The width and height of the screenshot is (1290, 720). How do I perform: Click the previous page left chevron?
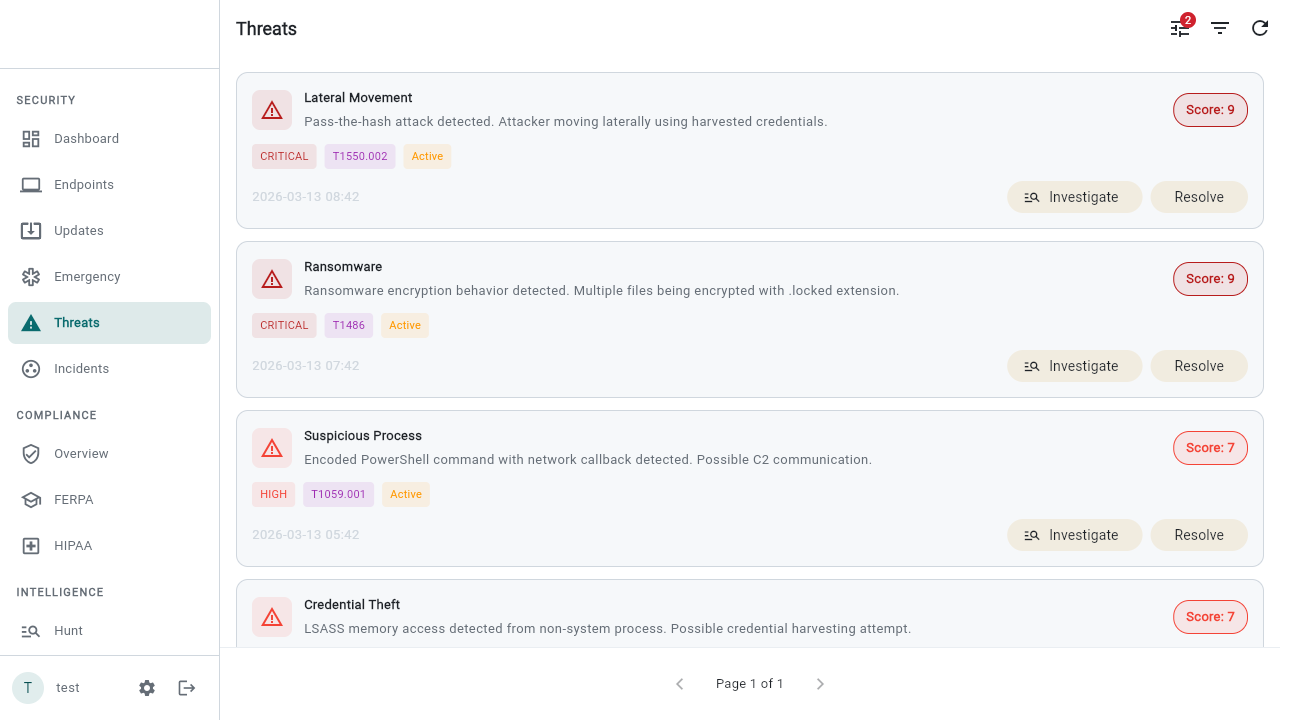(x=680, y=684)
